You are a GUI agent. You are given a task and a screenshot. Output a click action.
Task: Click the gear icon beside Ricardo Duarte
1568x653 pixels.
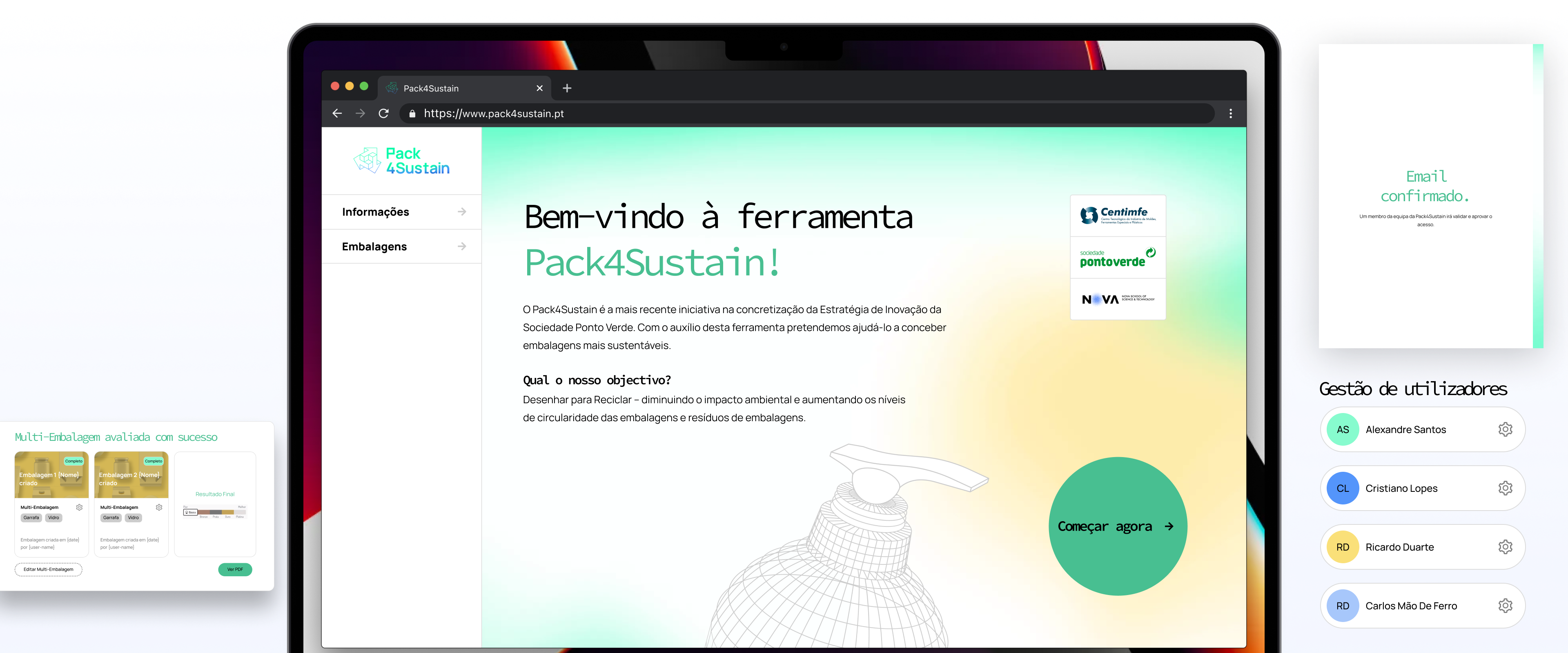(x=1505, y=546)
